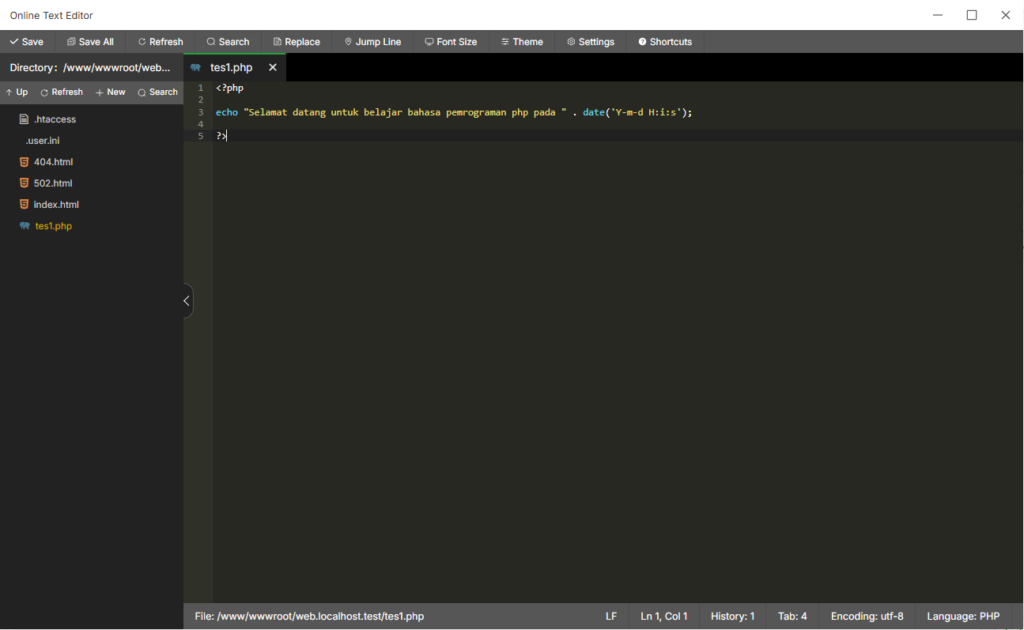Search files in the directory panel
Screen dimensions: 1024x630
[x=157, y=92]
